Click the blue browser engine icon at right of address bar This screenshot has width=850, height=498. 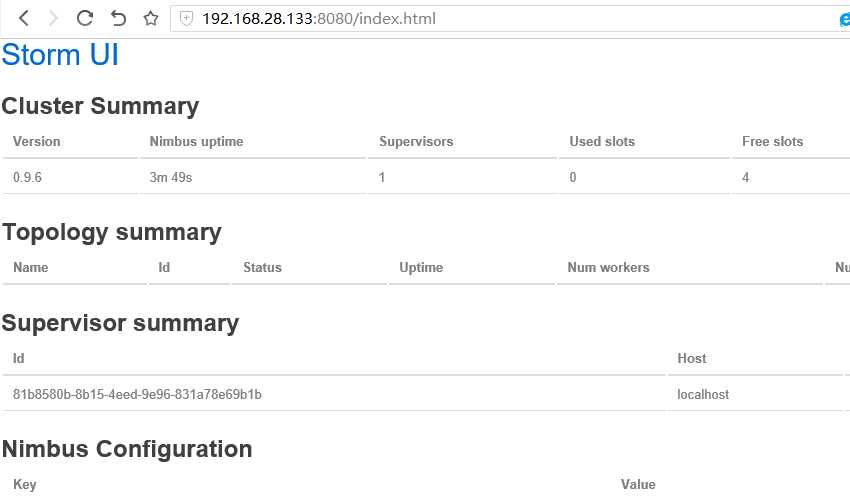pyautogui.click(x=845, y=19)
